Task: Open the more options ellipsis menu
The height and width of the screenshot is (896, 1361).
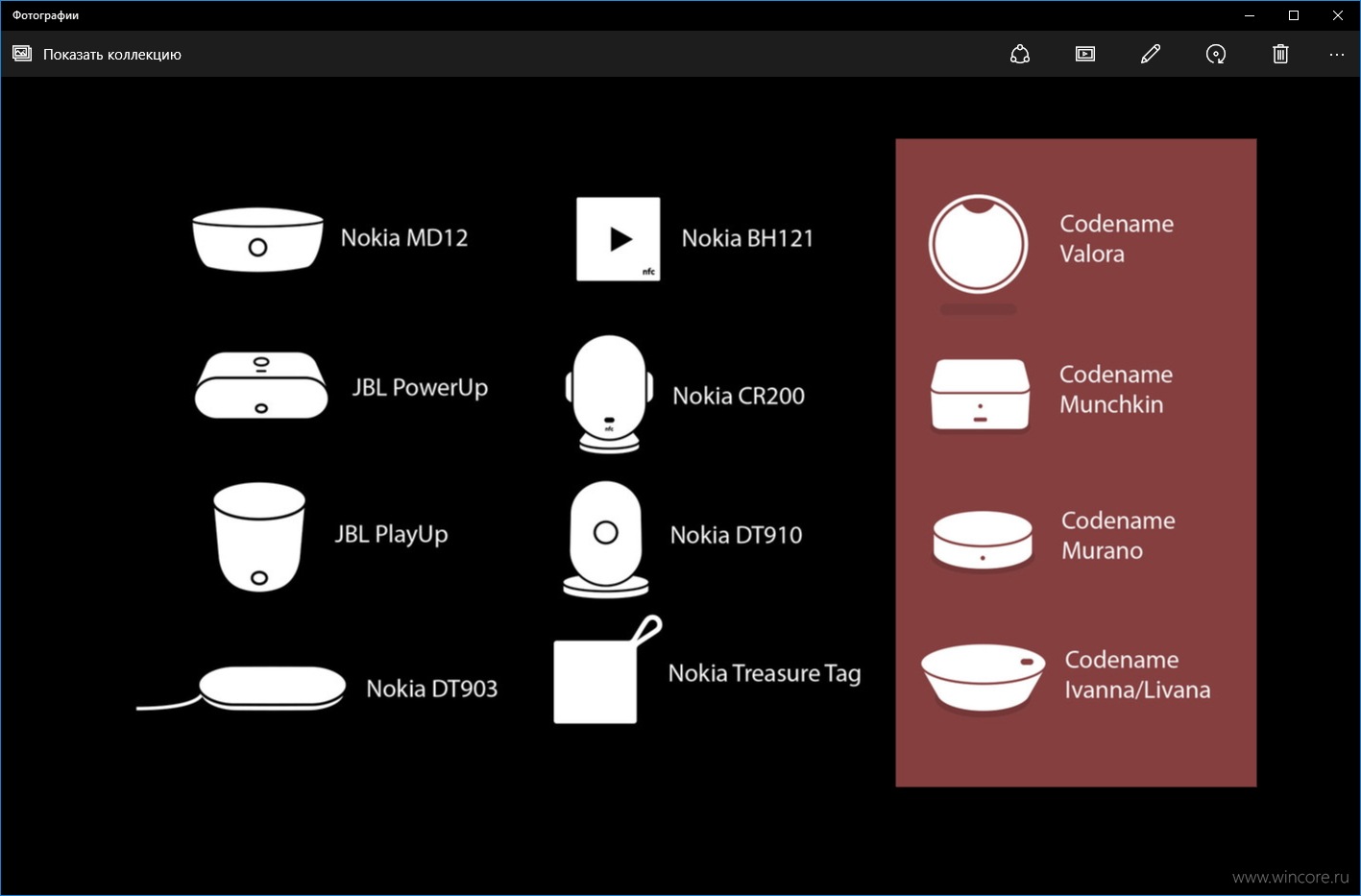Action: click(x=1337, y=55)
